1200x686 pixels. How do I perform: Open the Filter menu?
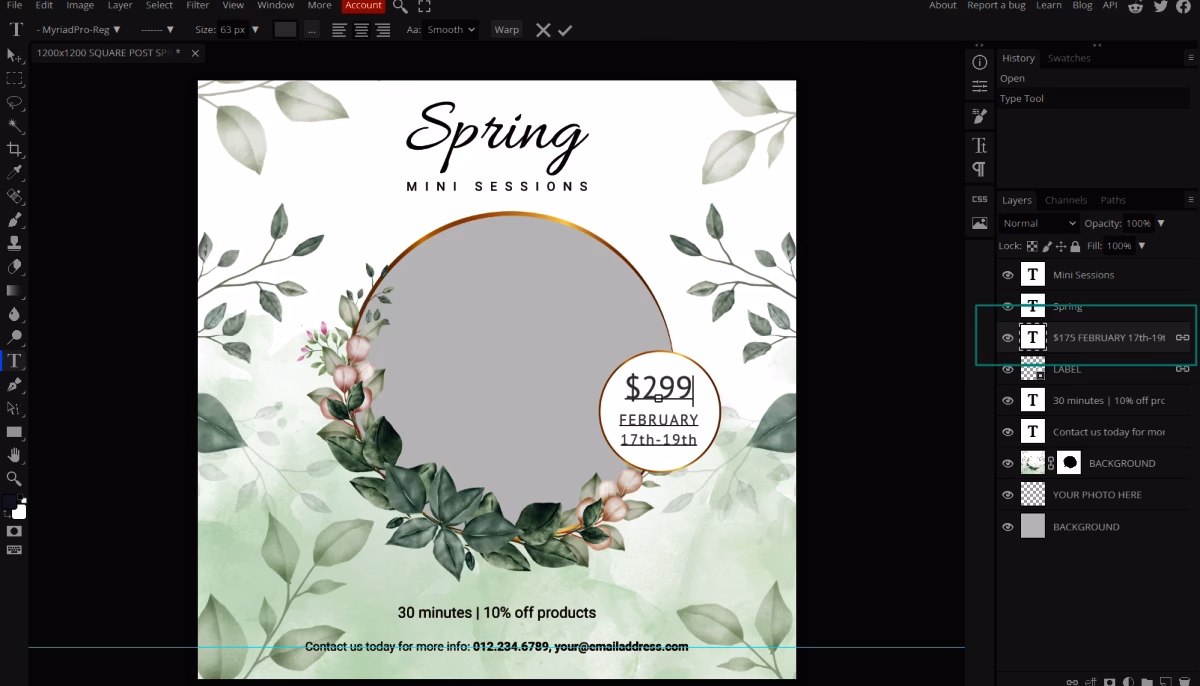[x=197, y=5]
